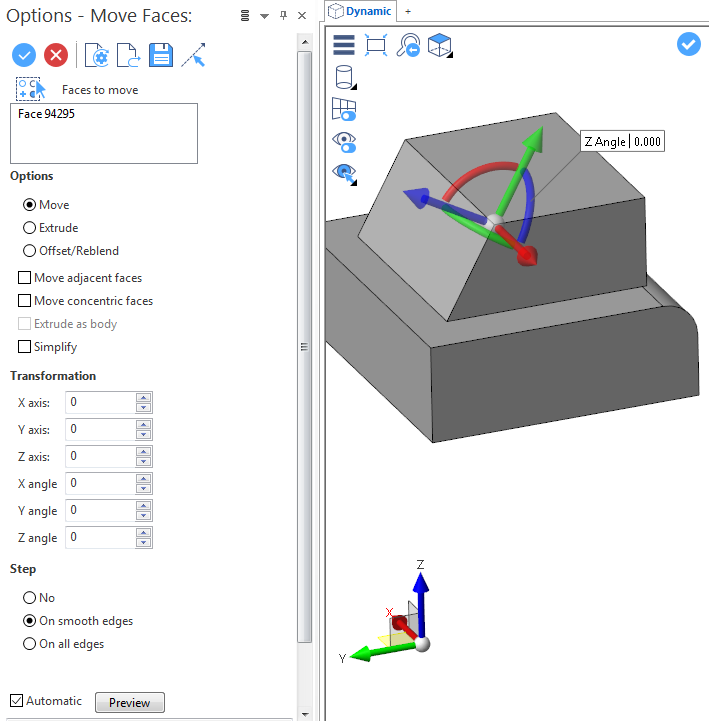
Task: Activate the point picking arrow icon
Action: 194,55
